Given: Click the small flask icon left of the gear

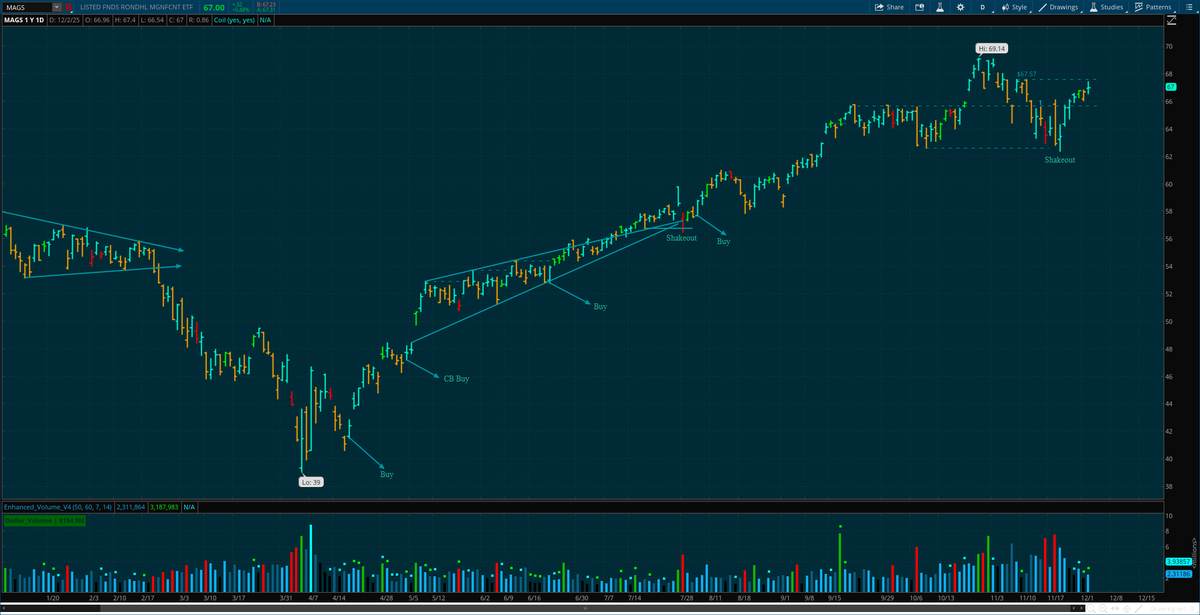Looking at the screenshot, I should (x=940, y=6).
